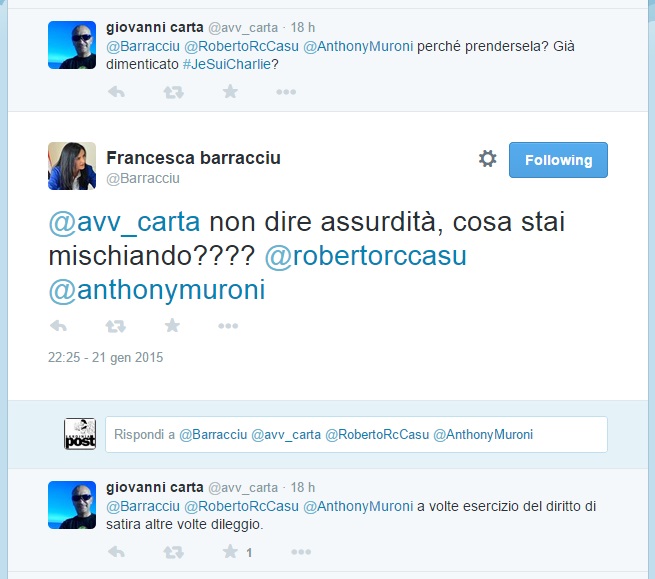Open Francesca barracciu's profile picture

click(72, 166)
